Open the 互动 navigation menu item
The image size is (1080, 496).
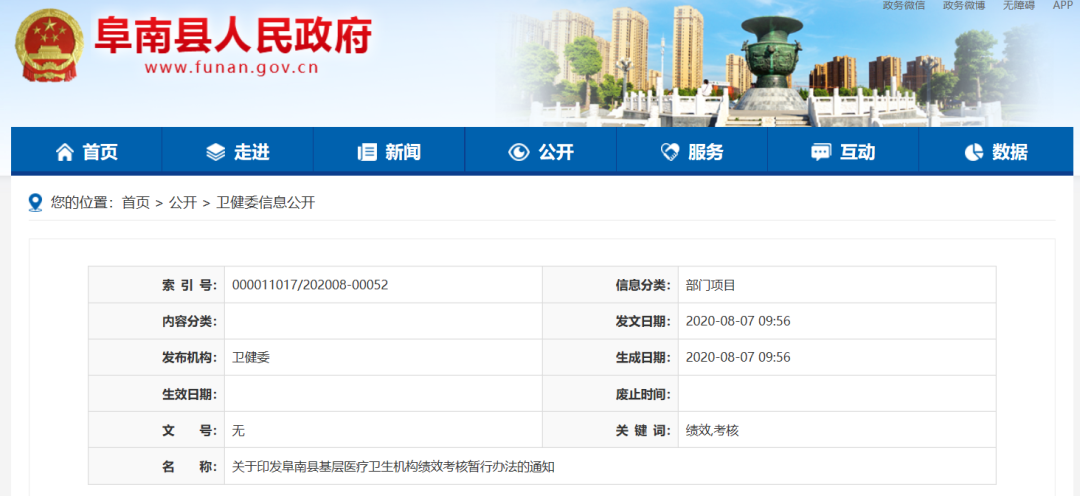point(843,152)
